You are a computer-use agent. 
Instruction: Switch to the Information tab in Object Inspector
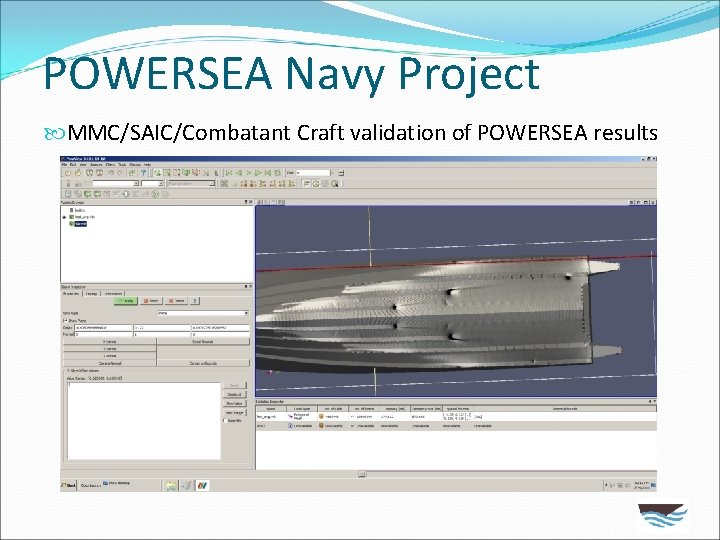point(113,293)
